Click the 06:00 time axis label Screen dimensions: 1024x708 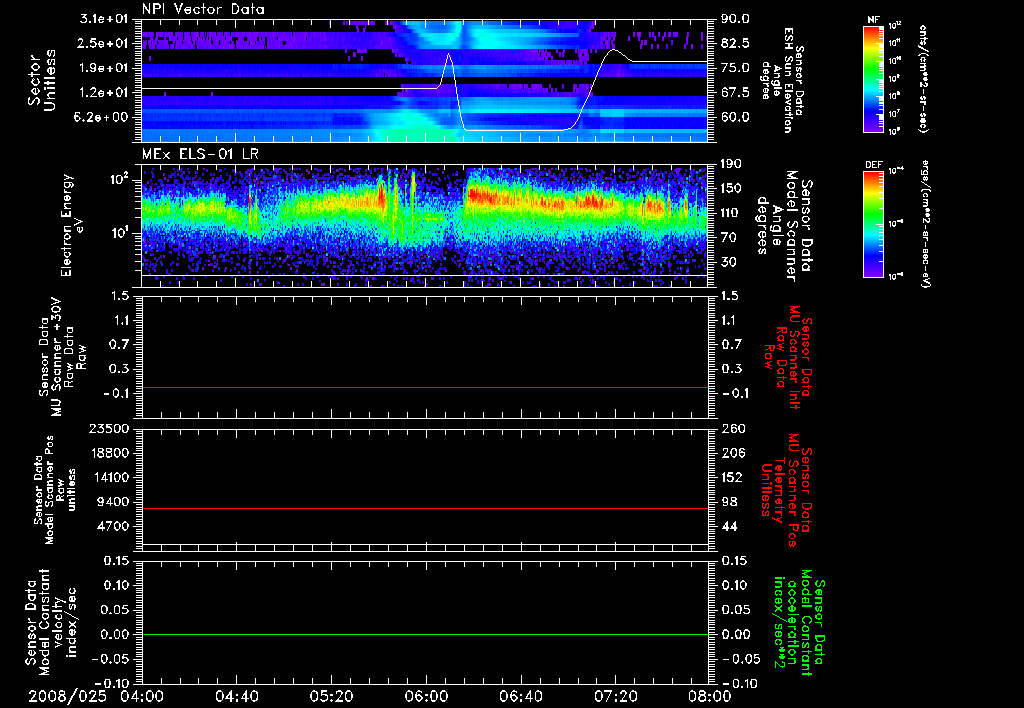[425, 697]
